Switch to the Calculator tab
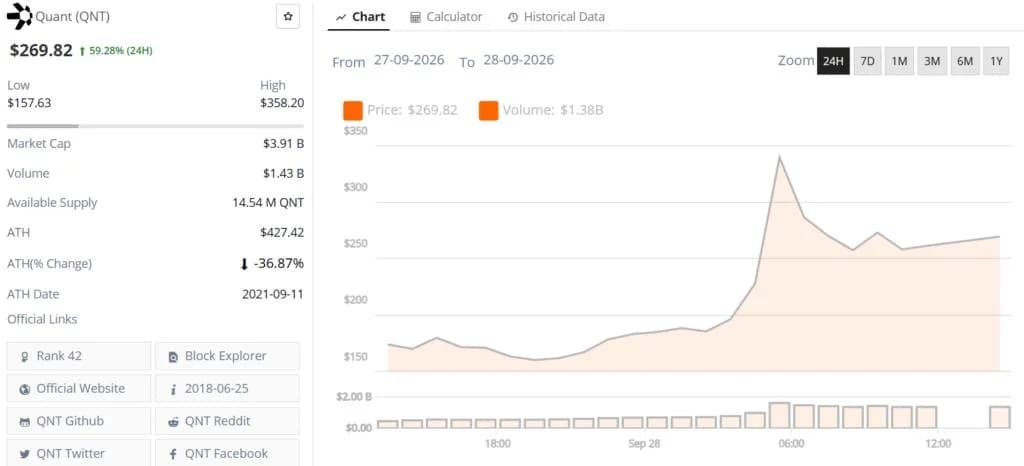Image resolution: width=1024 pixels, height=466 pixels. pyautogui.click(x=446, y=17)
